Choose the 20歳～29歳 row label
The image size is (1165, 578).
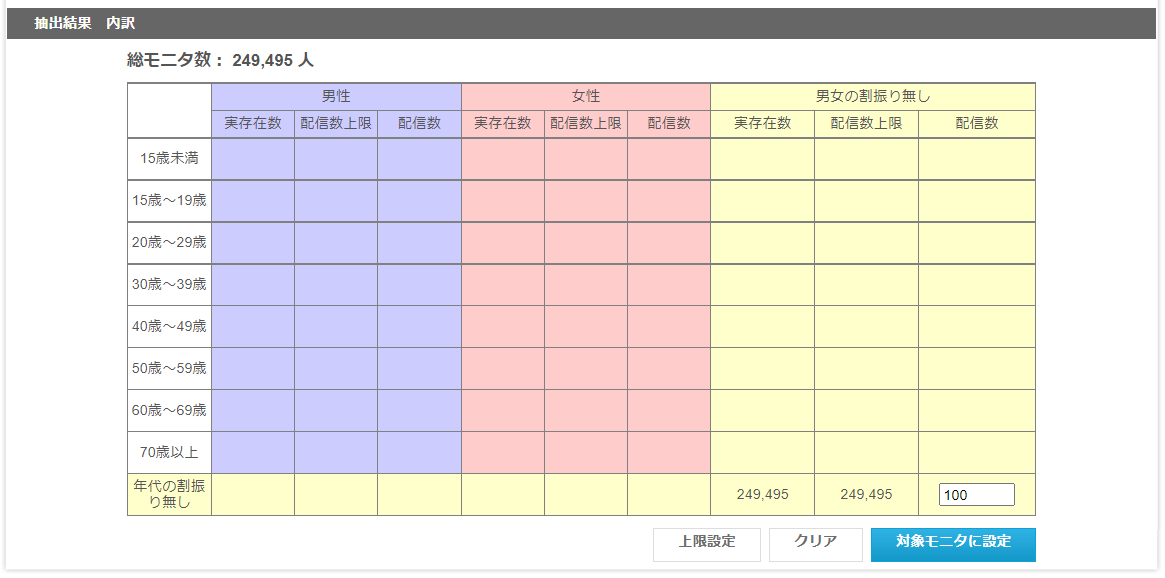click(x=169, y=243)
